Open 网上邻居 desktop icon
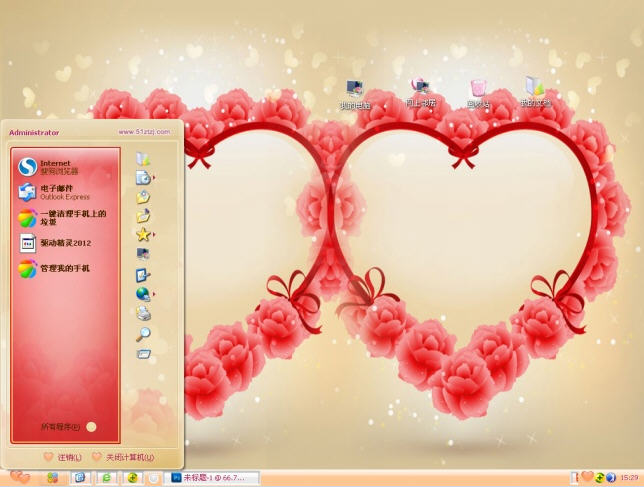Viewport: 644px width, 487px height. tap(420, 93)
